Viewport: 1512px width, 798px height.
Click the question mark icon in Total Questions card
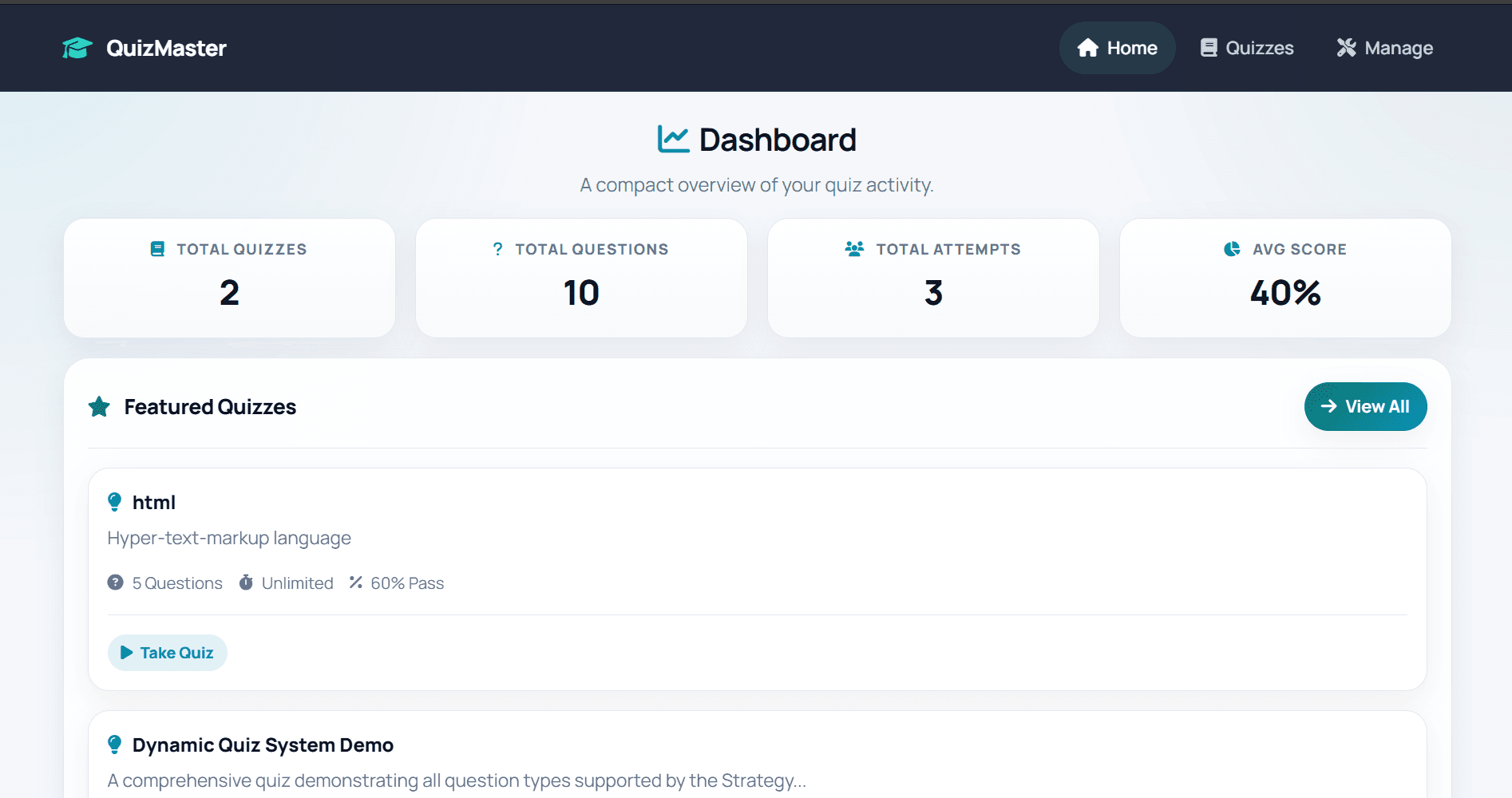coord(498,249)
